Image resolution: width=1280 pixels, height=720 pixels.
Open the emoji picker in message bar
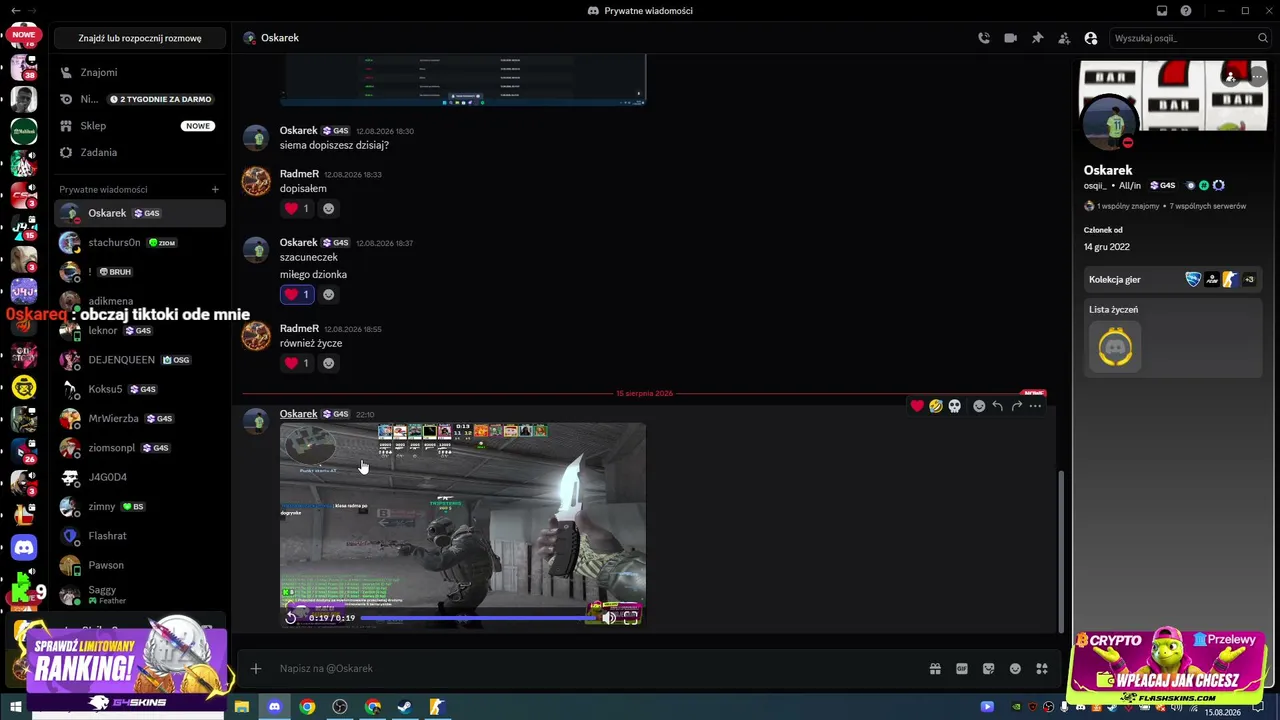(x=1015, y=669)
